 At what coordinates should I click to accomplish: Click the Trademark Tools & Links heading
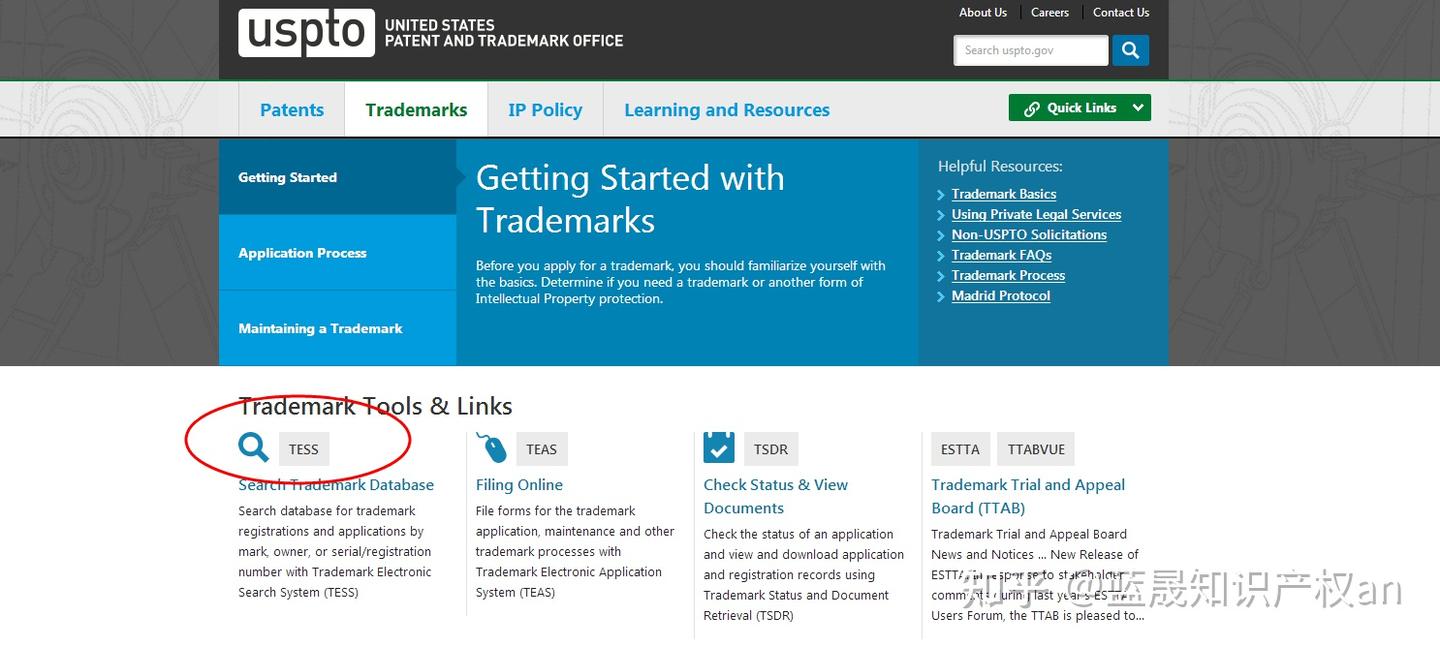pyautogui.click(x=375, y=406)
